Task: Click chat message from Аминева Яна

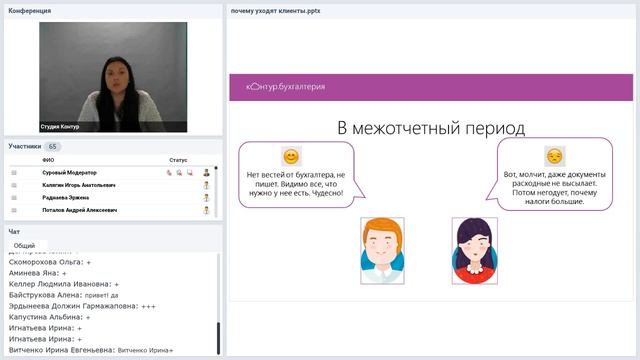Action: pos(38,273)
